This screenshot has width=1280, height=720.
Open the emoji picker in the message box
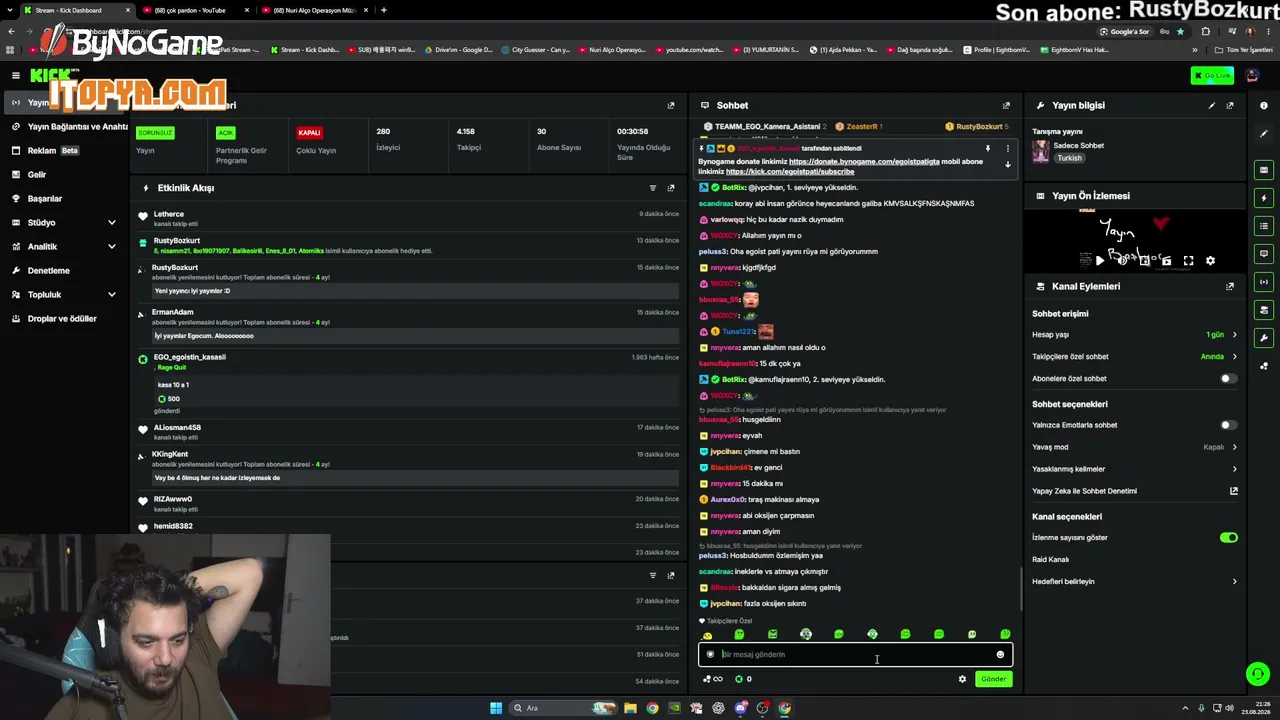(1000, 655)
